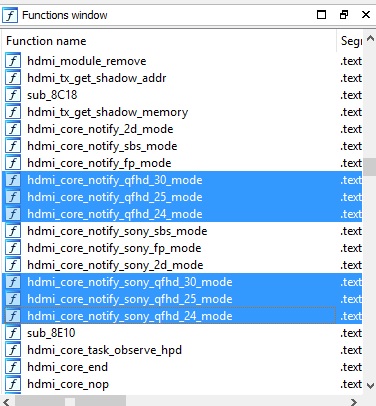Click the horizontal scrollbar thumb
Image resolution: width=376 pixels, height=406 pixels.
(71, 401)
